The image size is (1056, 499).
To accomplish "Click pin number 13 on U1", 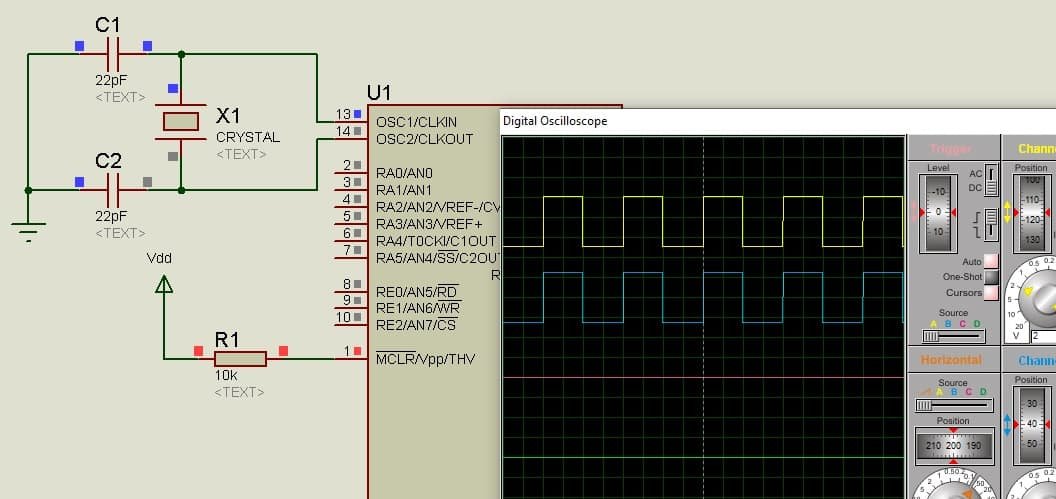I will (343, 114).
